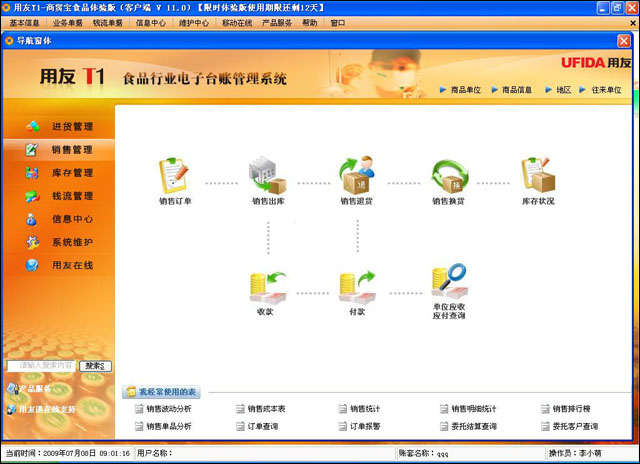Screen dimensions: 640x464
Task: Open the 窗口 menu
Action: click(x=338, y=23)
